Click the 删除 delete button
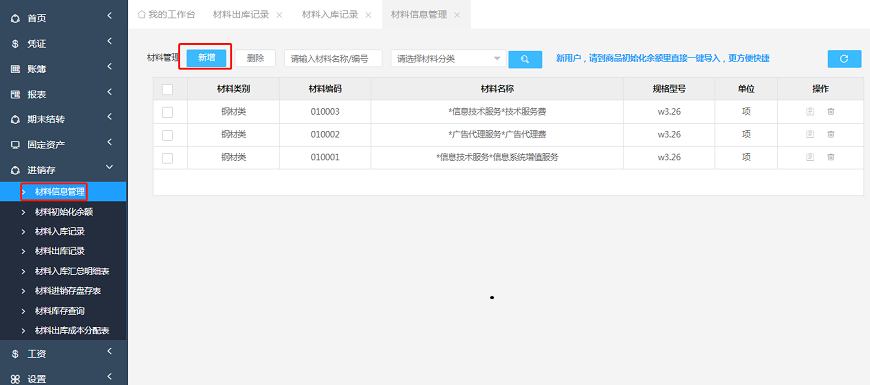 click(x=255, y=58)
